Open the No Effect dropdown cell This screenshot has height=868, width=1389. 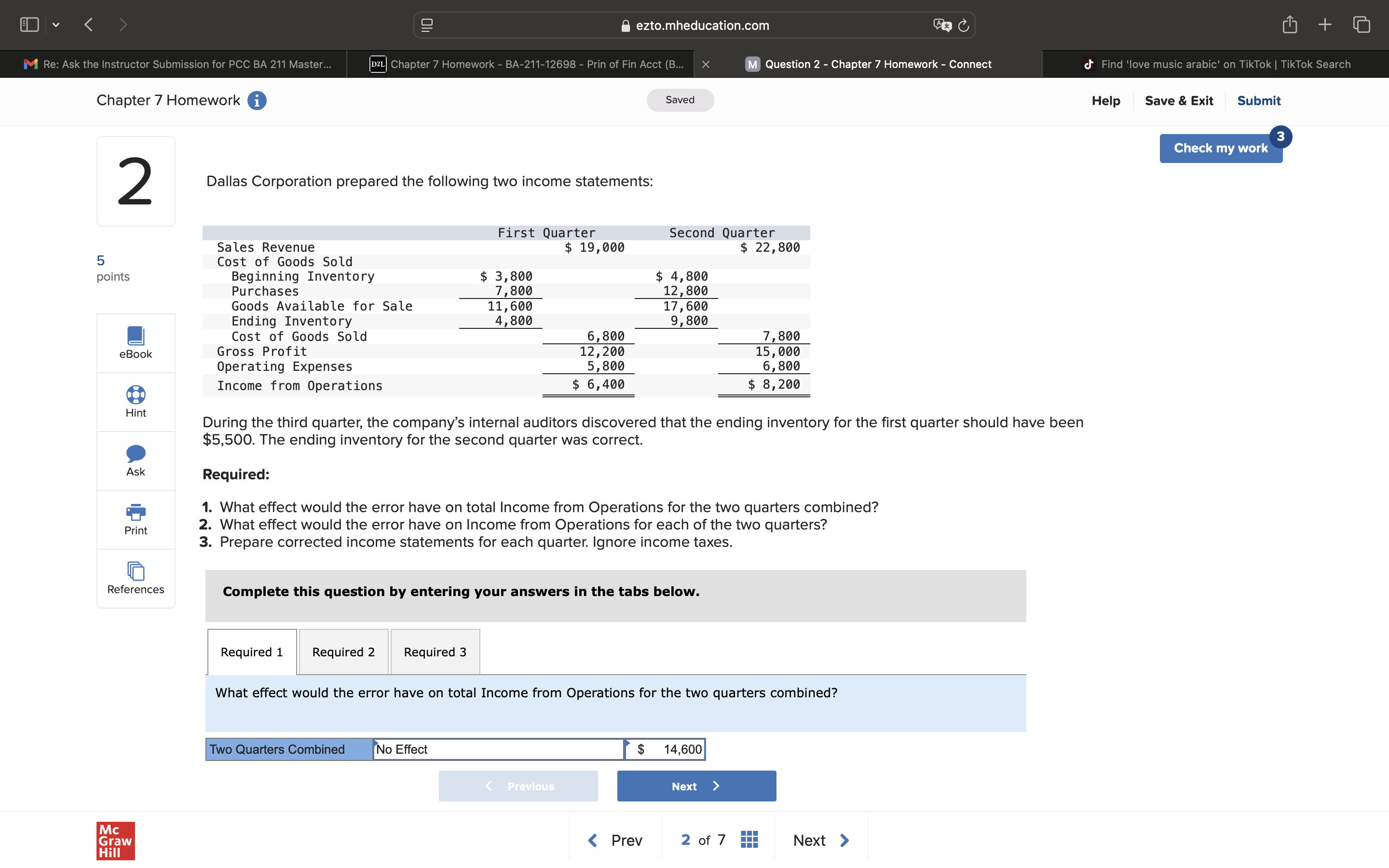(x=498, y=749)
